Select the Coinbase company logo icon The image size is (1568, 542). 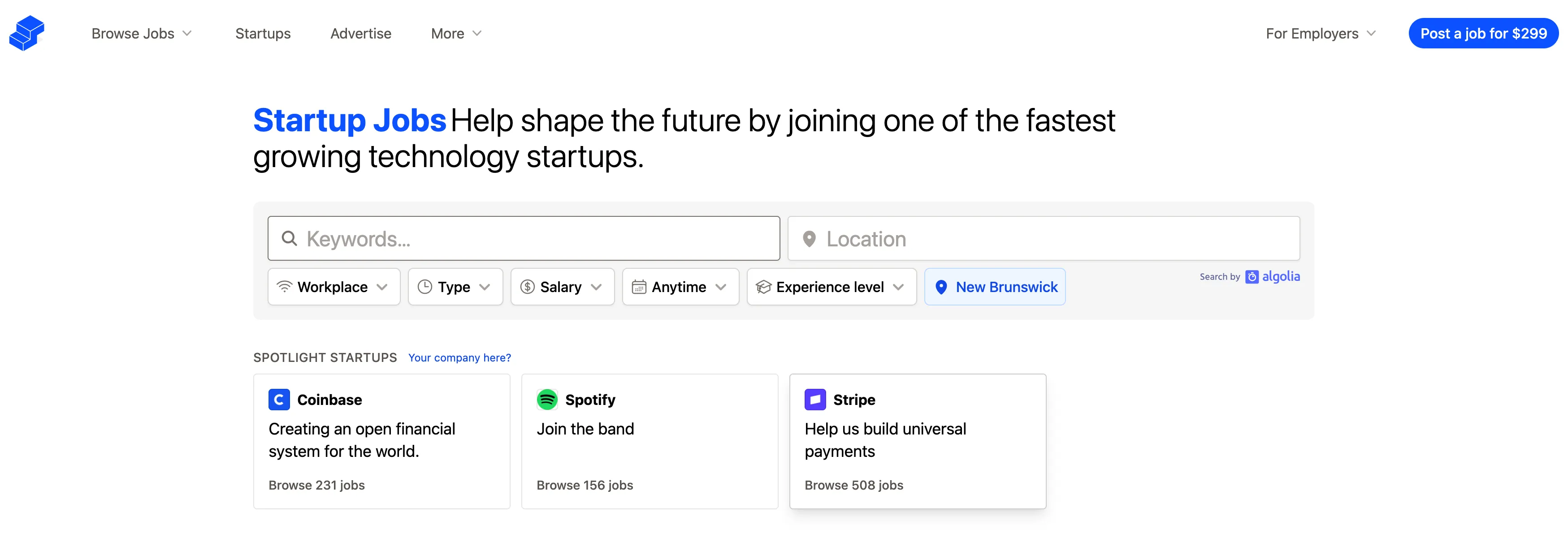click(x=279, y=400)
